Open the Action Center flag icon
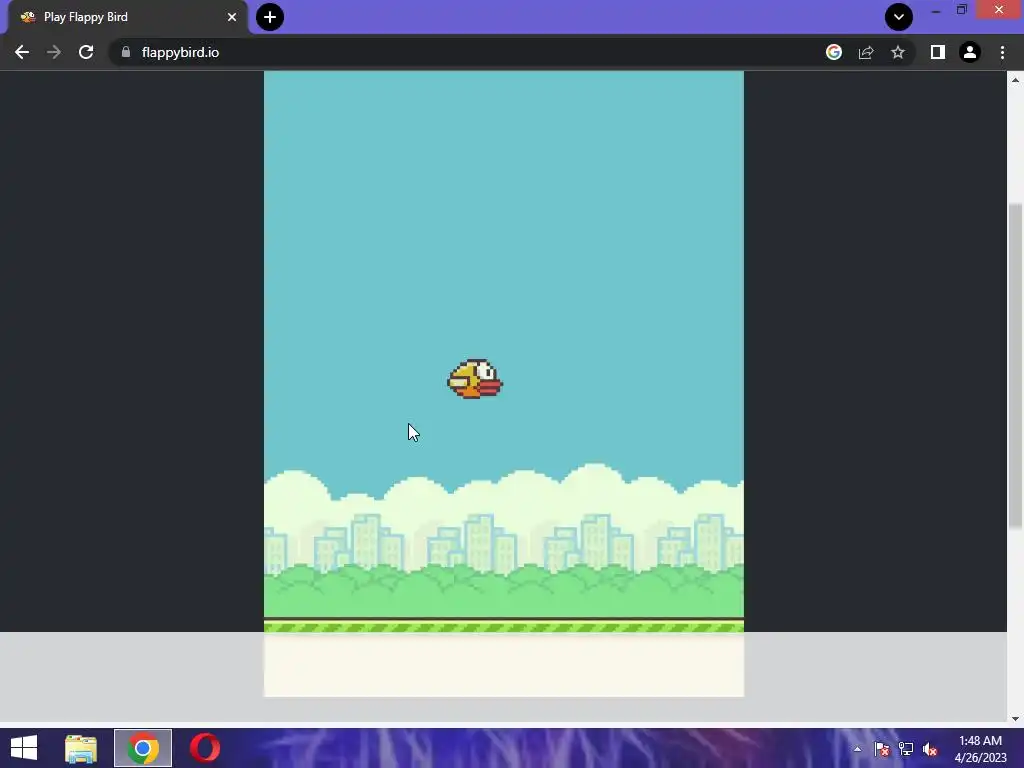This screenshot has width=1024, height=768. point(881,749)
